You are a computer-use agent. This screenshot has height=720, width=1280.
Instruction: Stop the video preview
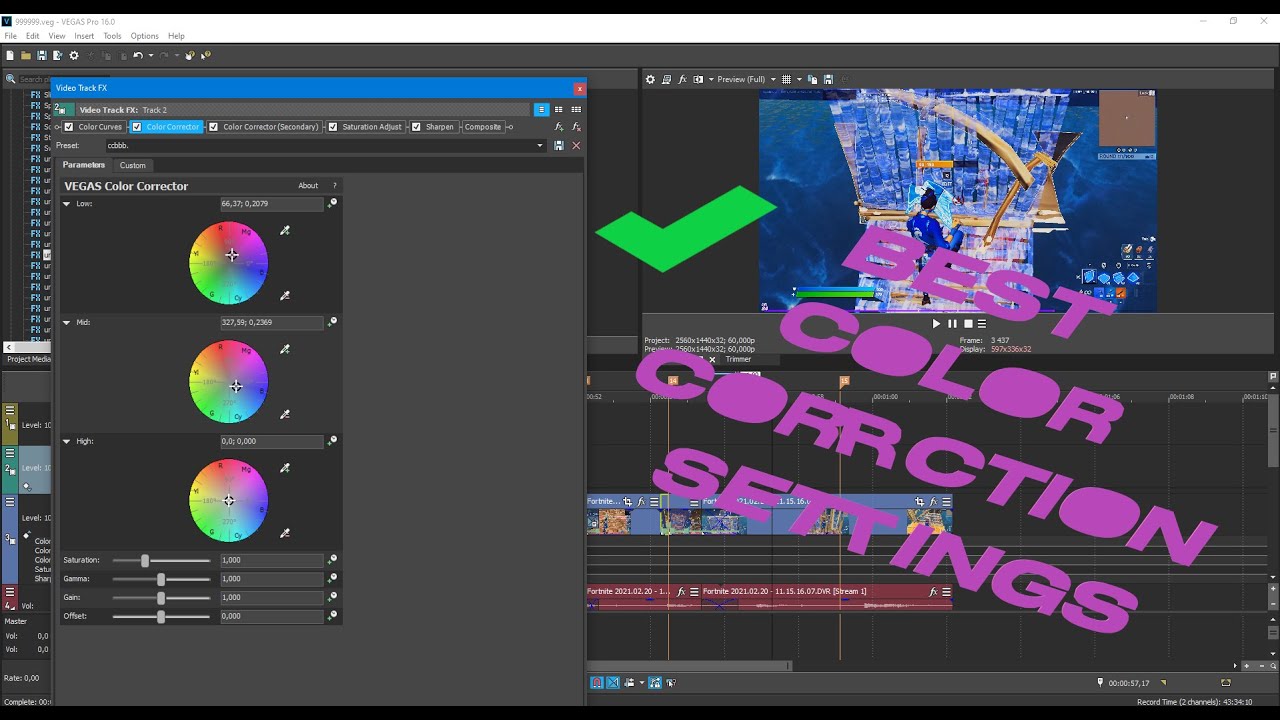(x=968, y=324)
